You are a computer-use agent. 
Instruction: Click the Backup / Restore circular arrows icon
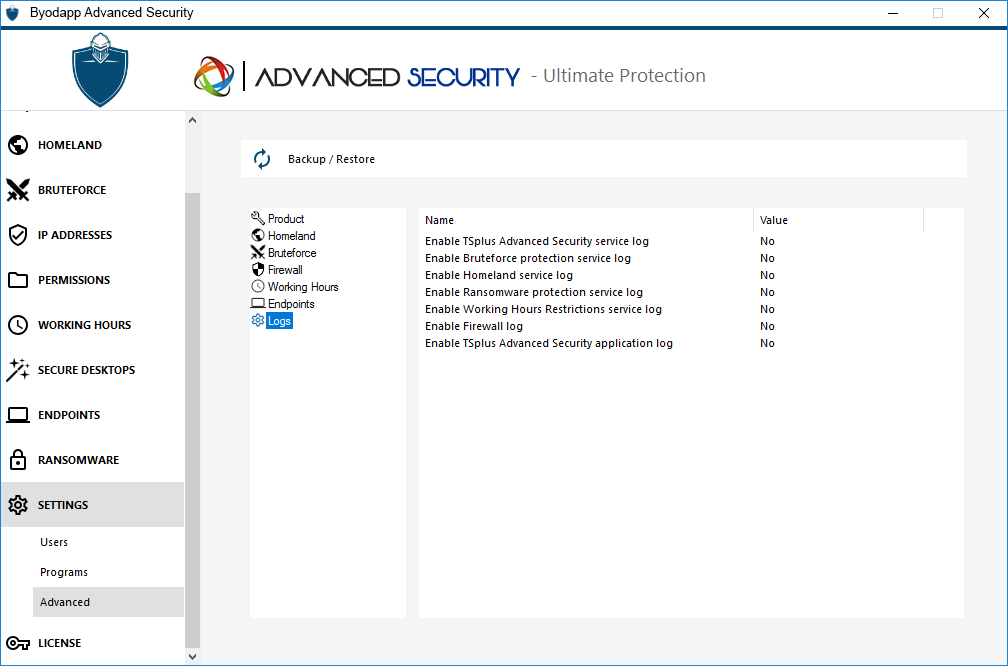click(262, 159)
